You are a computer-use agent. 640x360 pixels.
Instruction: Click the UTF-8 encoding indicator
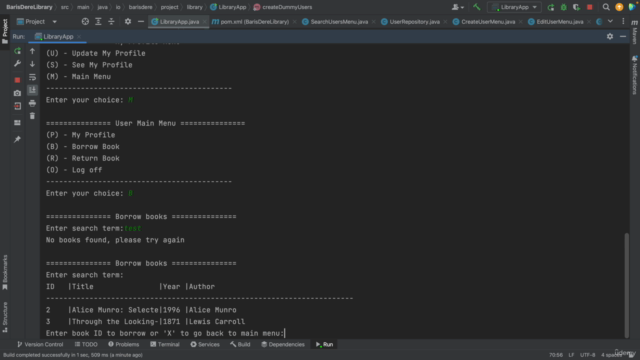pyautogui.click(x=587, y=355)
